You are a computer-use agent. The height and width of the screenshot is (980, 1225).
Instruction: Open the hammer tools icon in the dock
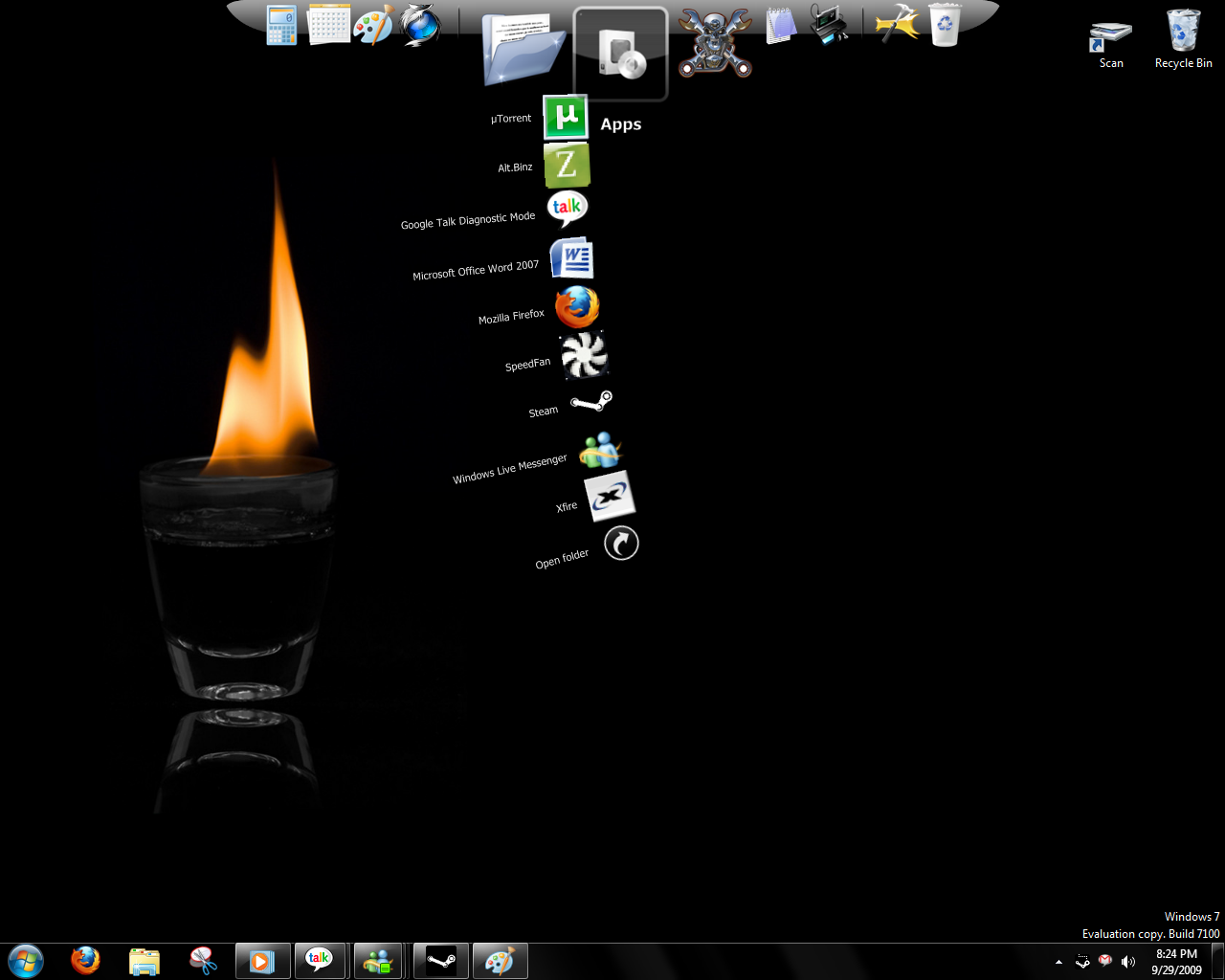click(x=898, y=25)
